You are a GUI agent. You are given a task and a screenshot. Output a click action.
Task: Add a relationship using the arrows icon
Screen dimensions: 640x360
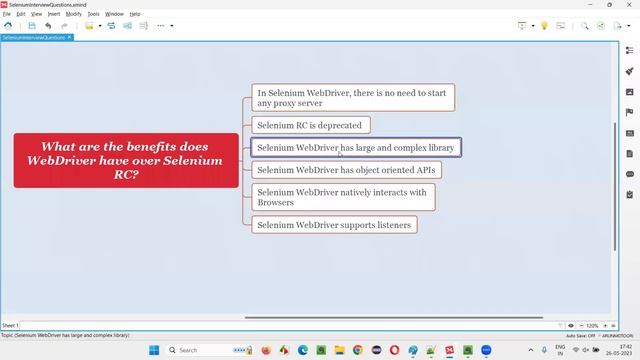click(x=111, y=26)
